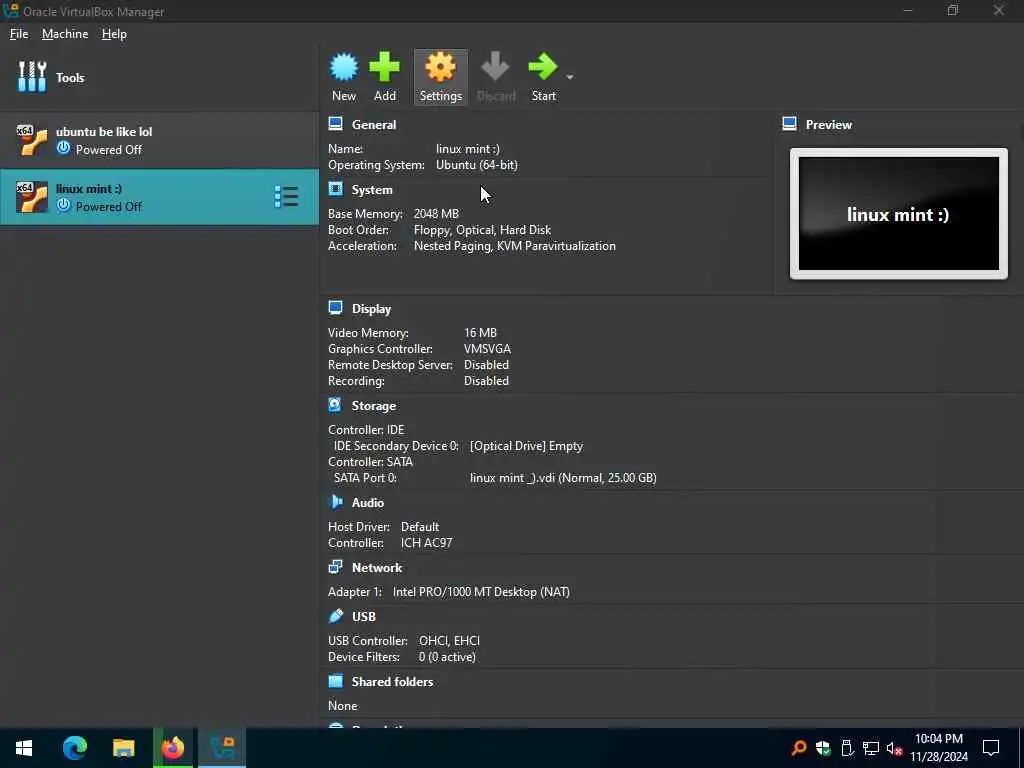The width and height of the screenshot is (1024, 768).
Task: Click the Display section monitor icon
Action: pos(336,308)
